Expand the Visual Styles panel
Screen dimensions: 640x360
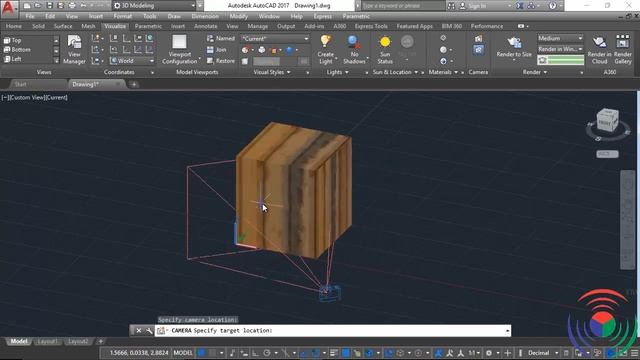(x=272, y=72)
